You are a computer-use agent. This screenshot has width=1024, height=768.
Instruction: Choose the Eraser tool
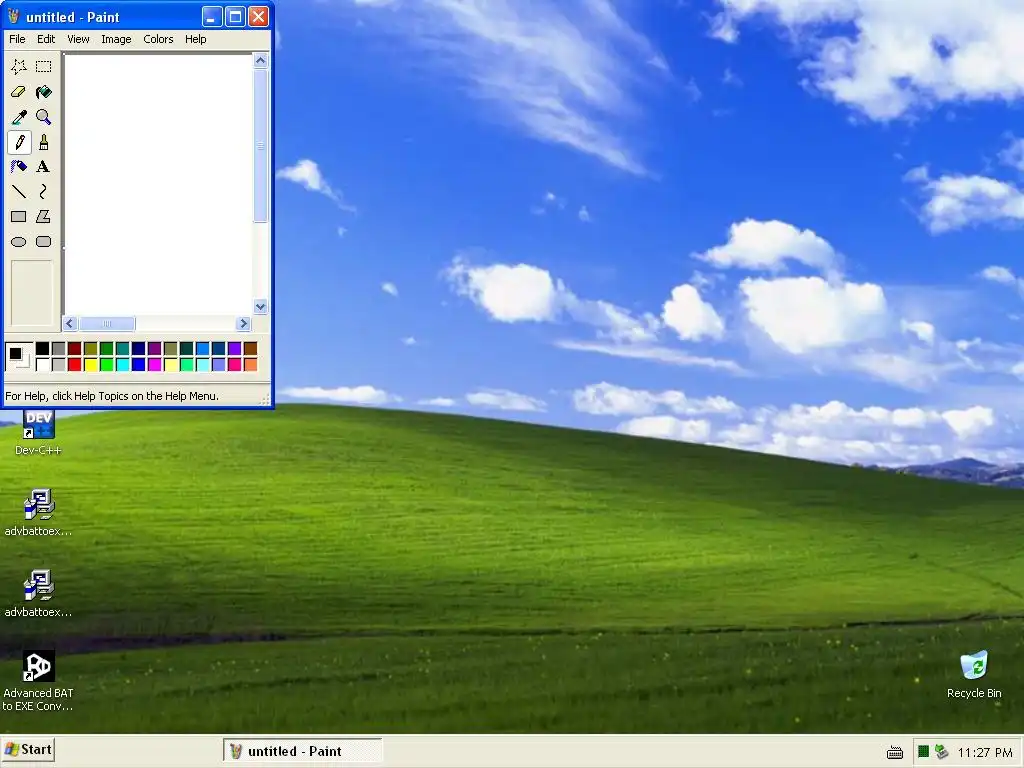tap(19, 92)
